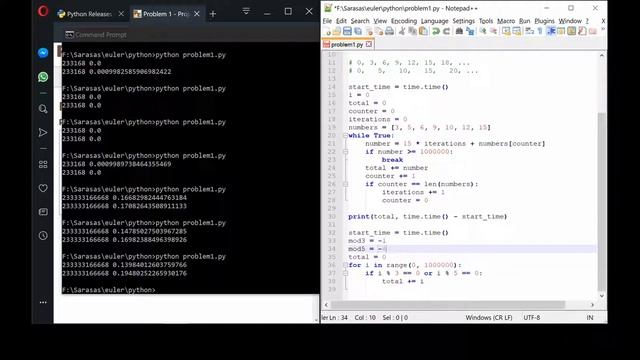Click the Redo arrow icon
Screen dimensions: 640x360
coord(447,31)
